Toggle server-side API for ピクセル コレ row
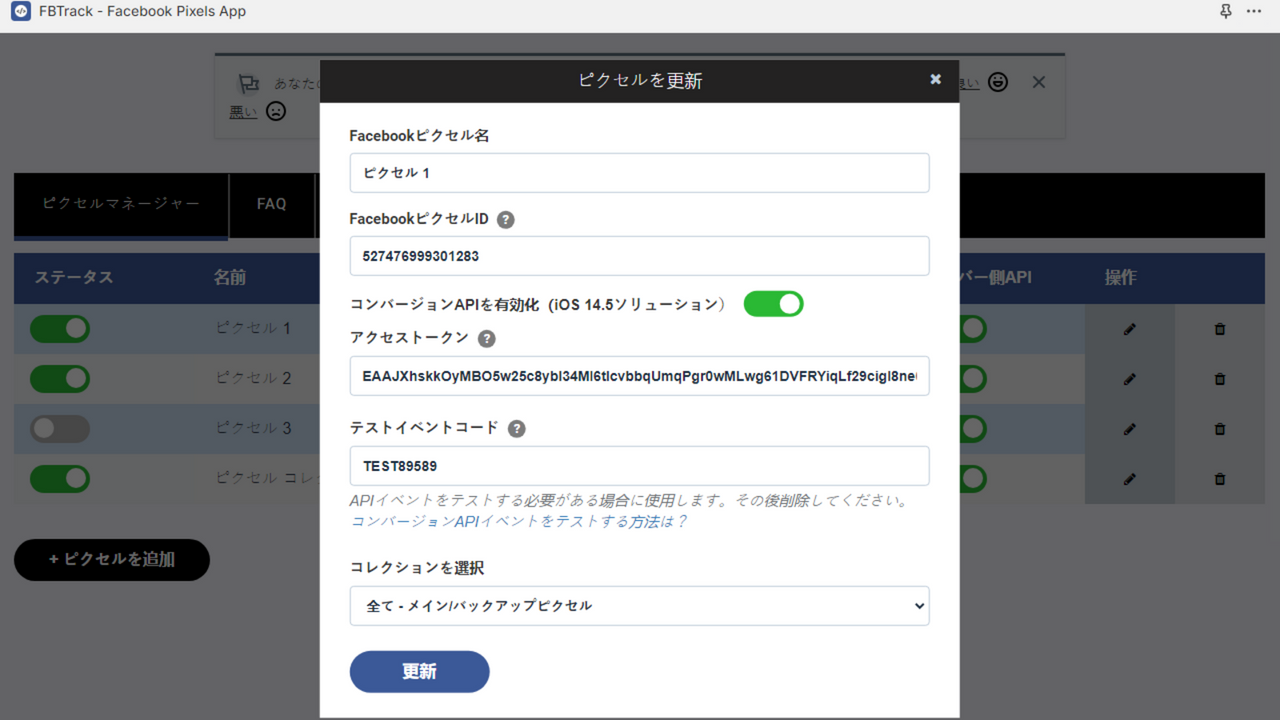The image size is (1280, 720). (x=973, y=479)
